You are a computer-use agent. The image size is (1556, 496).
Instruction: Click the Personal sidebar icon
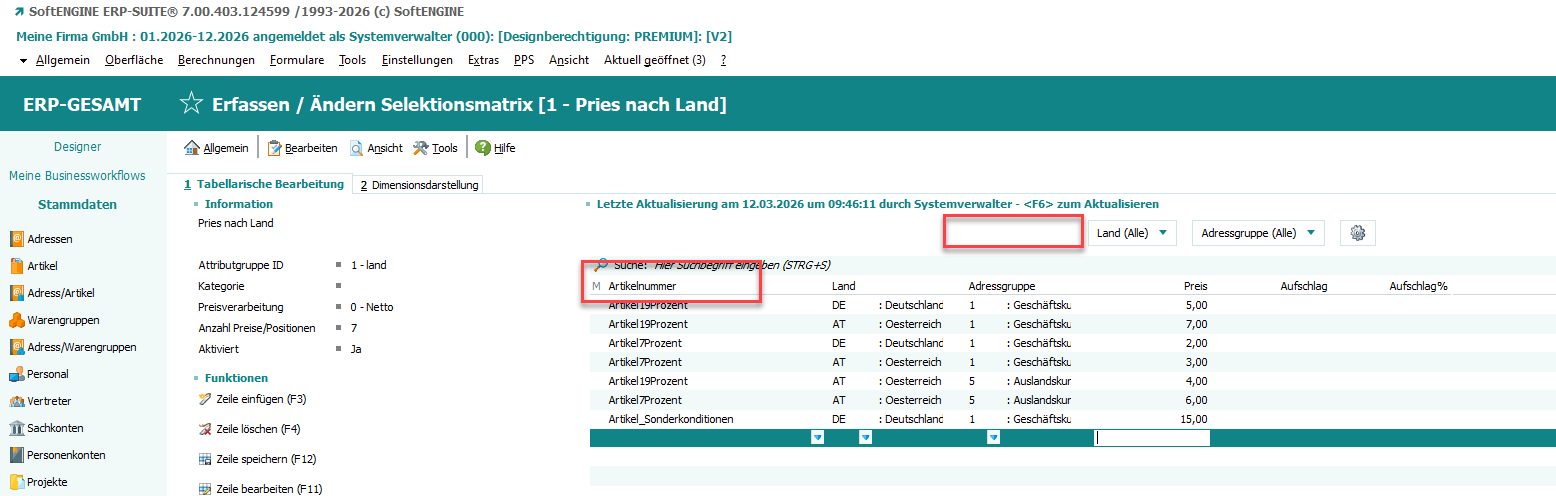pyautogui.click(x=17, y=374)
